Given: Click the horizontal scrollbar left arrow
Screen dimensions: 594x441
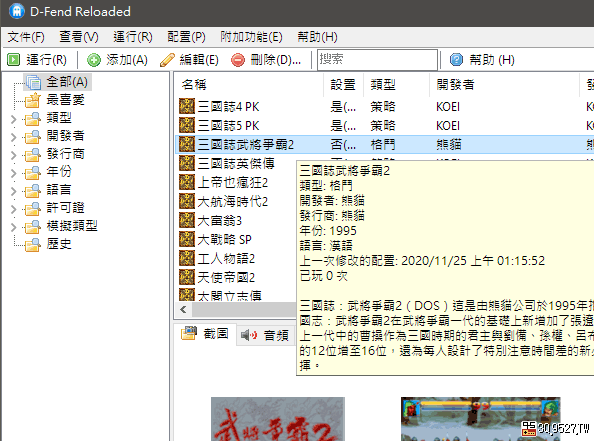Looking at the screenshot, I should (183, 310).
